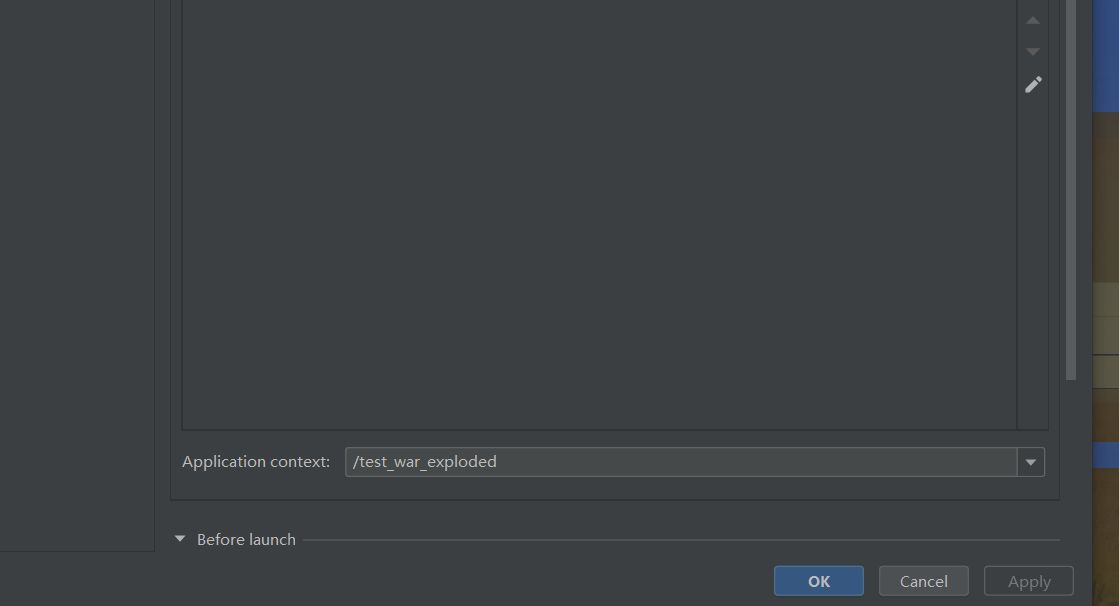Open the Application context dropdown arrow
The image size is (1119, 606).
(1031, 462)
